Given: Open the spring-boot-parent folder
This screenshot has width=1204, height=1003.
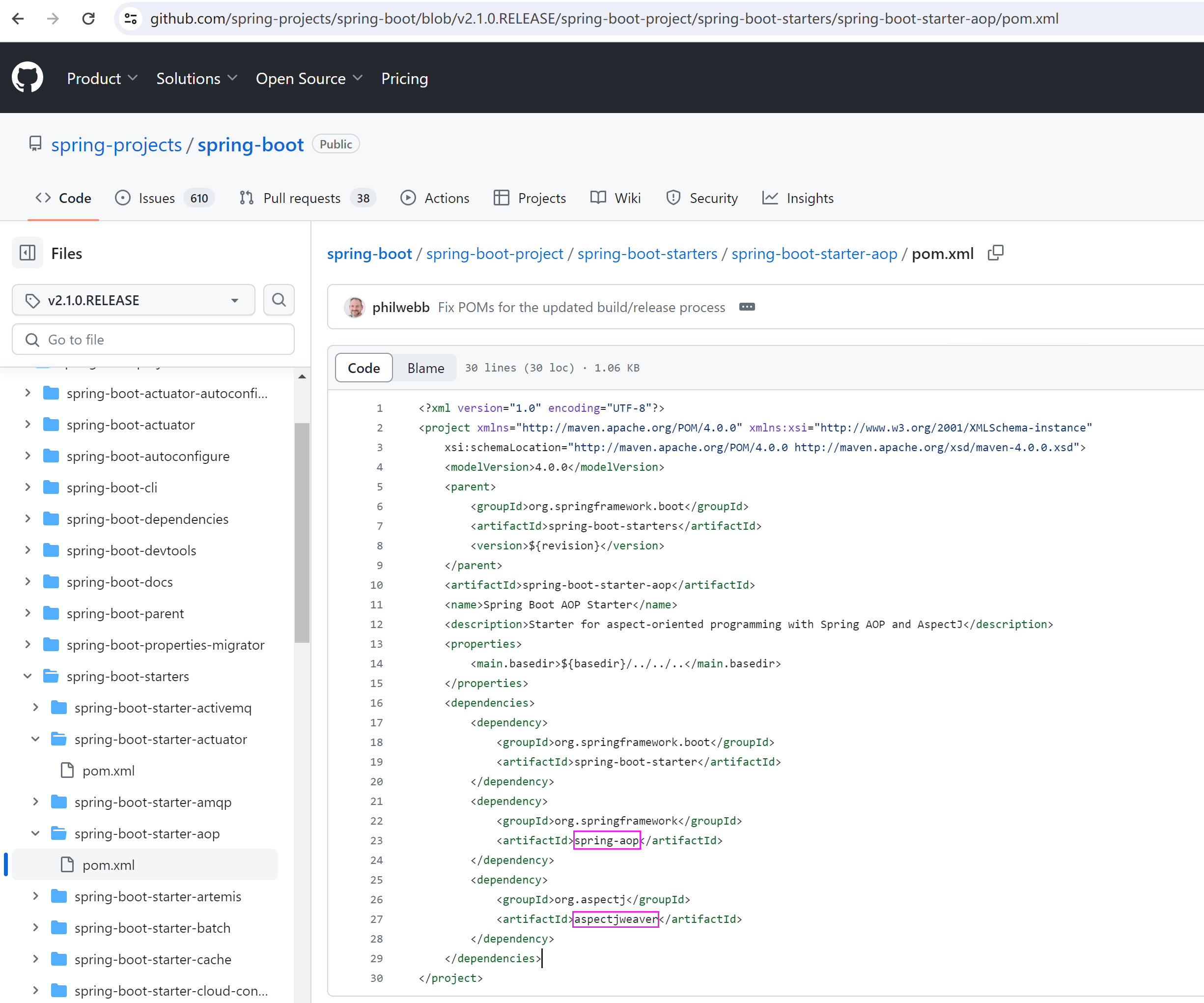Looking at the screenshot, I should (125, 614).
